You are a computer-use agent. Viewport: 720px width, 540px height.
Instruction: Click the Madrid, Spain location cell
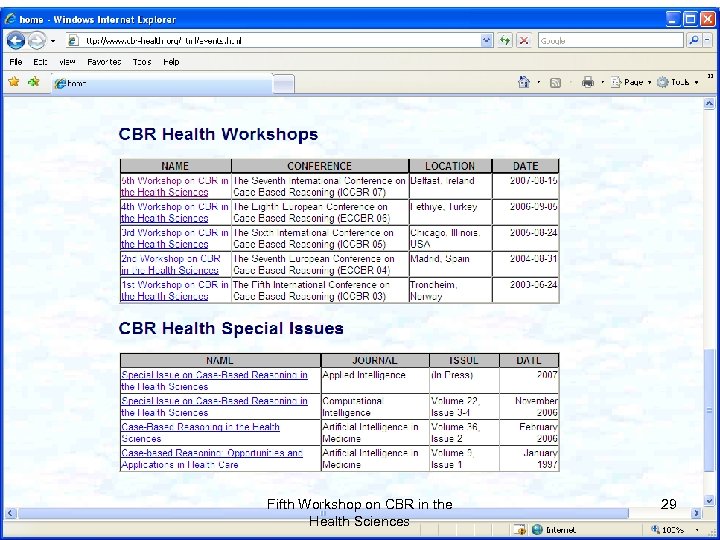tap(450, 264)
